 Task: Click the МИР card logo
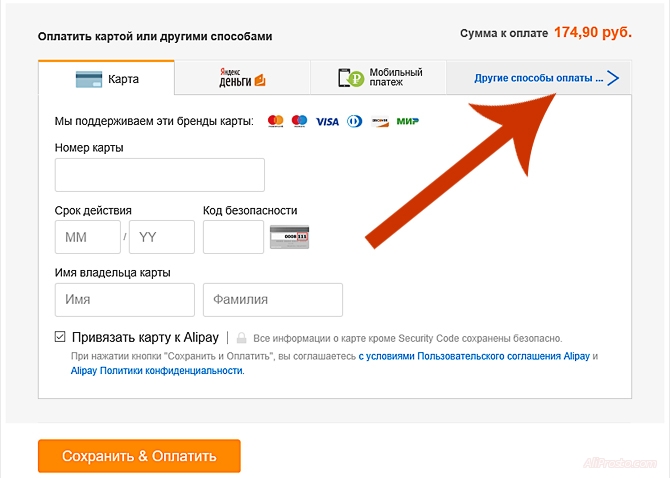(x=408, y=121)
